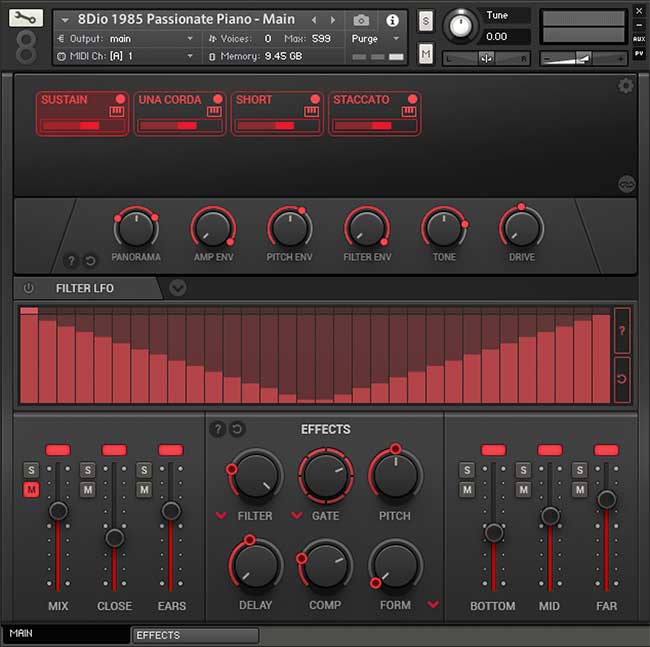The width and height of the screenshot is (650, 647).
Task: Click the first step of the LFO sequencer
Action: pyautogui.click(x=29, y=355)
